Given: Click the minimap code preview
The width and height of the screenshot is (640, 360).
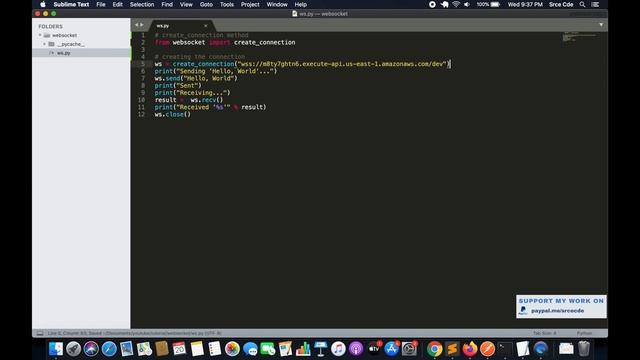Looking at the screenshot, I should pos(580,36).
